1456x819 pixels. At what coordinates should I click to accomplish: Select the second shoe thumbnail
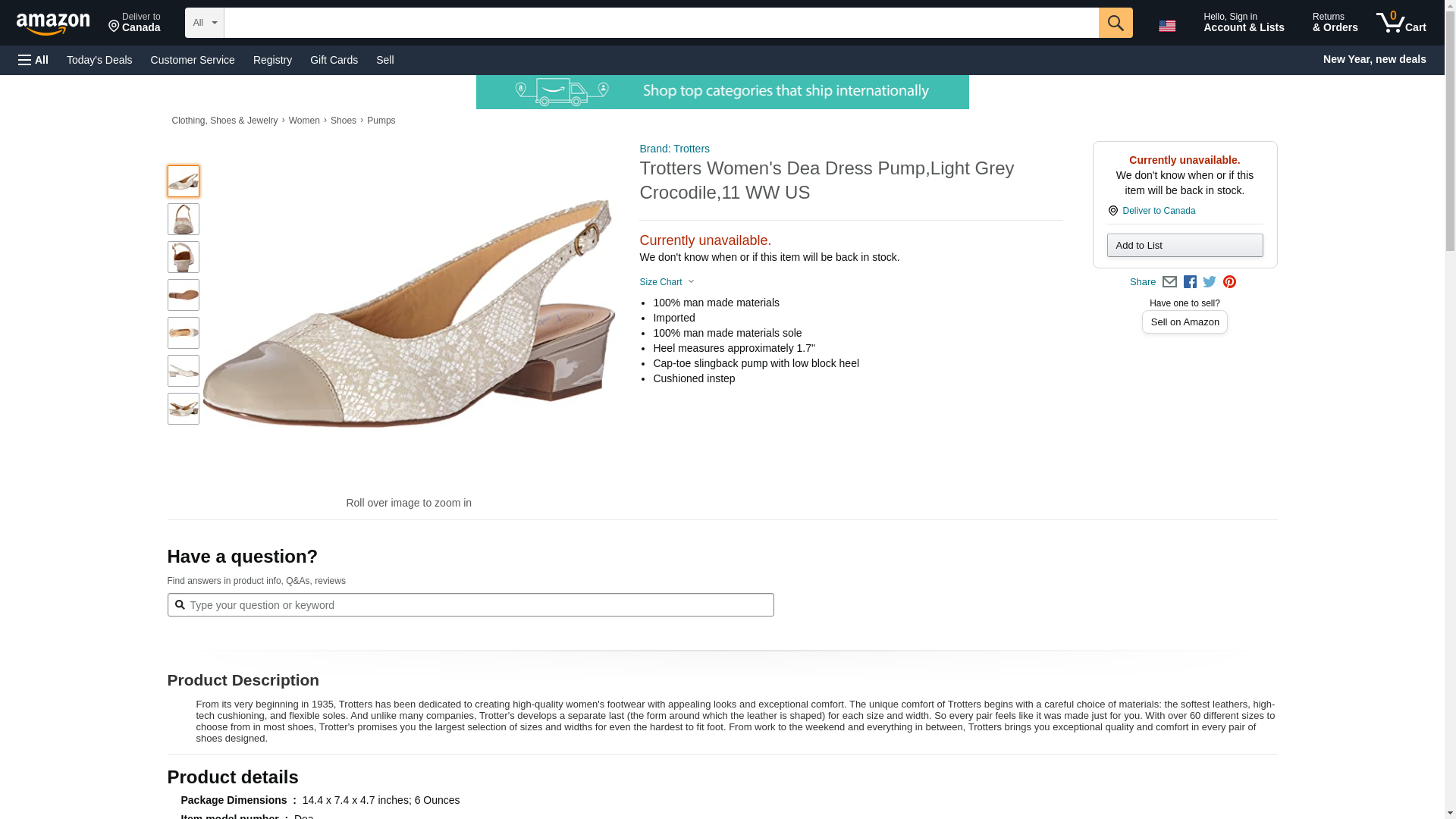[x=184, y=219]
